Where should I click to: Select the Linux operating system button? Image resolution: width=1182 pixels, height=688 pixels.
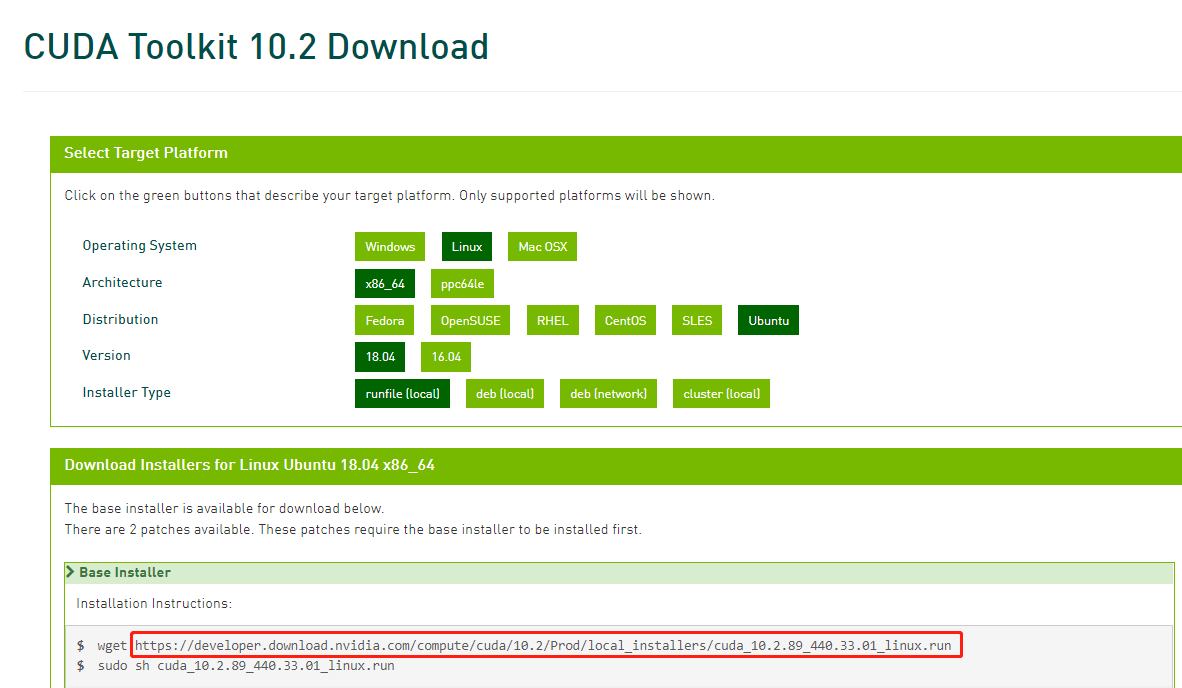467,246
